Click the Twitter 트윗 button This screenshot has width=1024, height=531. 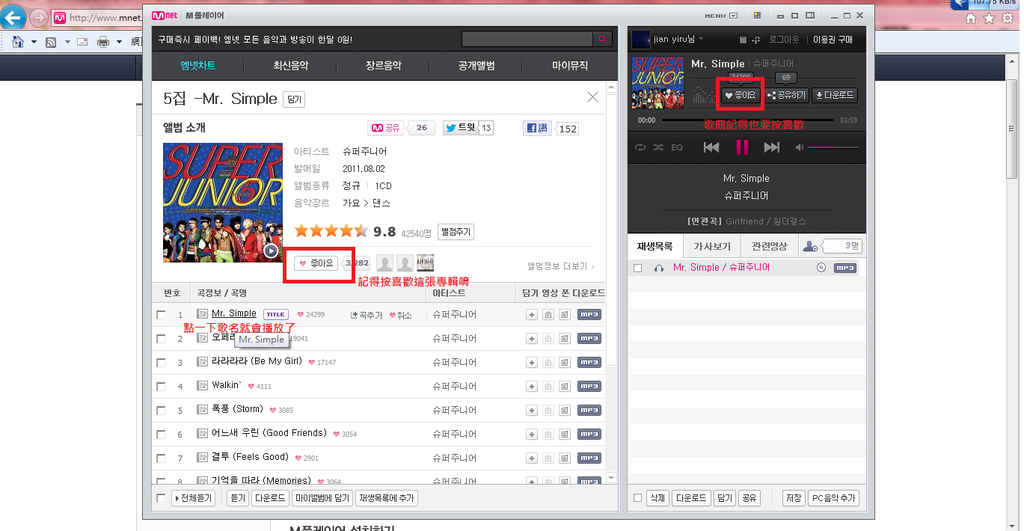[460, 128]
